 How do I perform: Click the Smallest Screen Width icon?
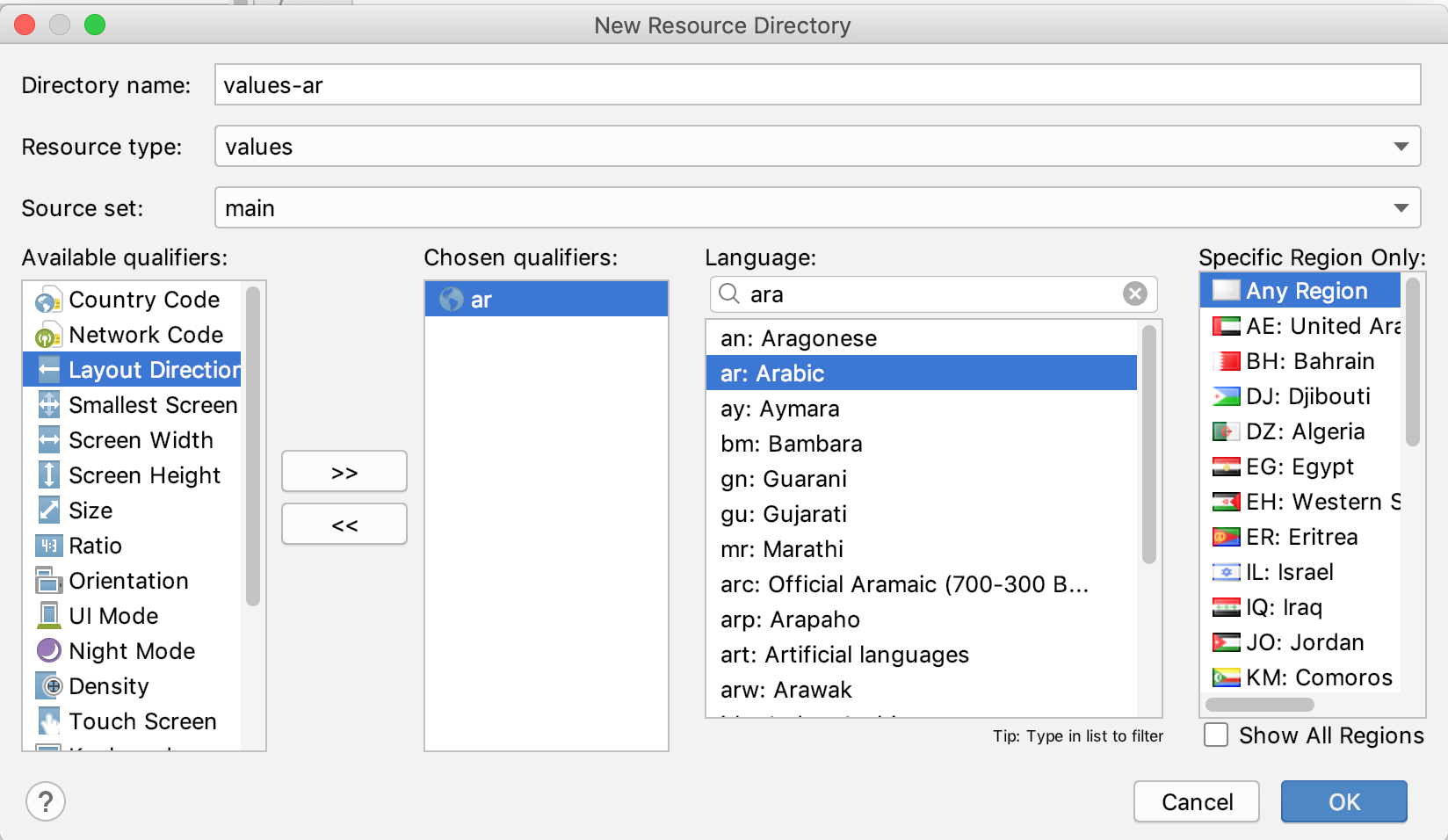[49, 405]
